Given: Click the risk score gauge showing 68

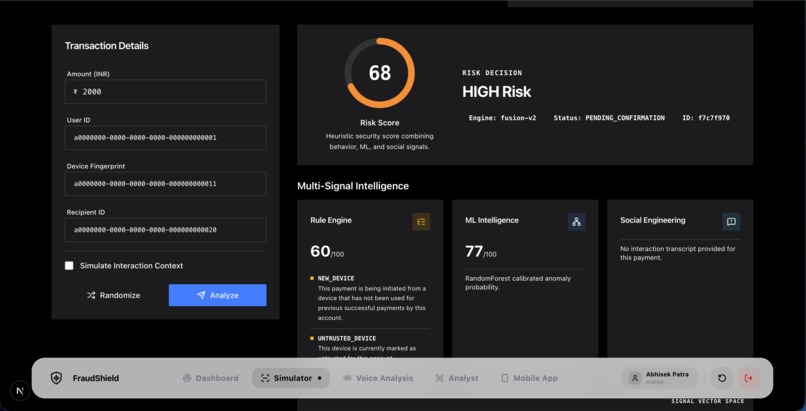Looking at the screenshot, I should click(379, 73).
